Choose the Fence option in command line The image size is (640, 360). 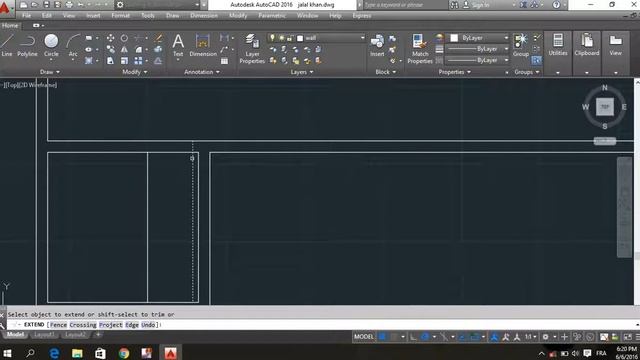58,325
